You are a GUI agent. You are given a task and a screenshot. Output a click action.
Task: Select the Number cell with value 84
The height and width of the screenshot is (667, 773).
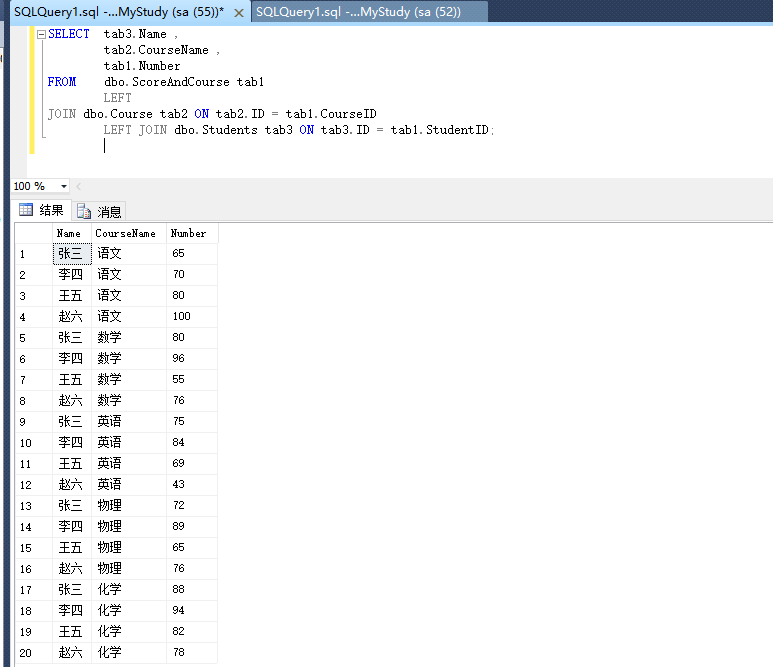coord(192,443)
